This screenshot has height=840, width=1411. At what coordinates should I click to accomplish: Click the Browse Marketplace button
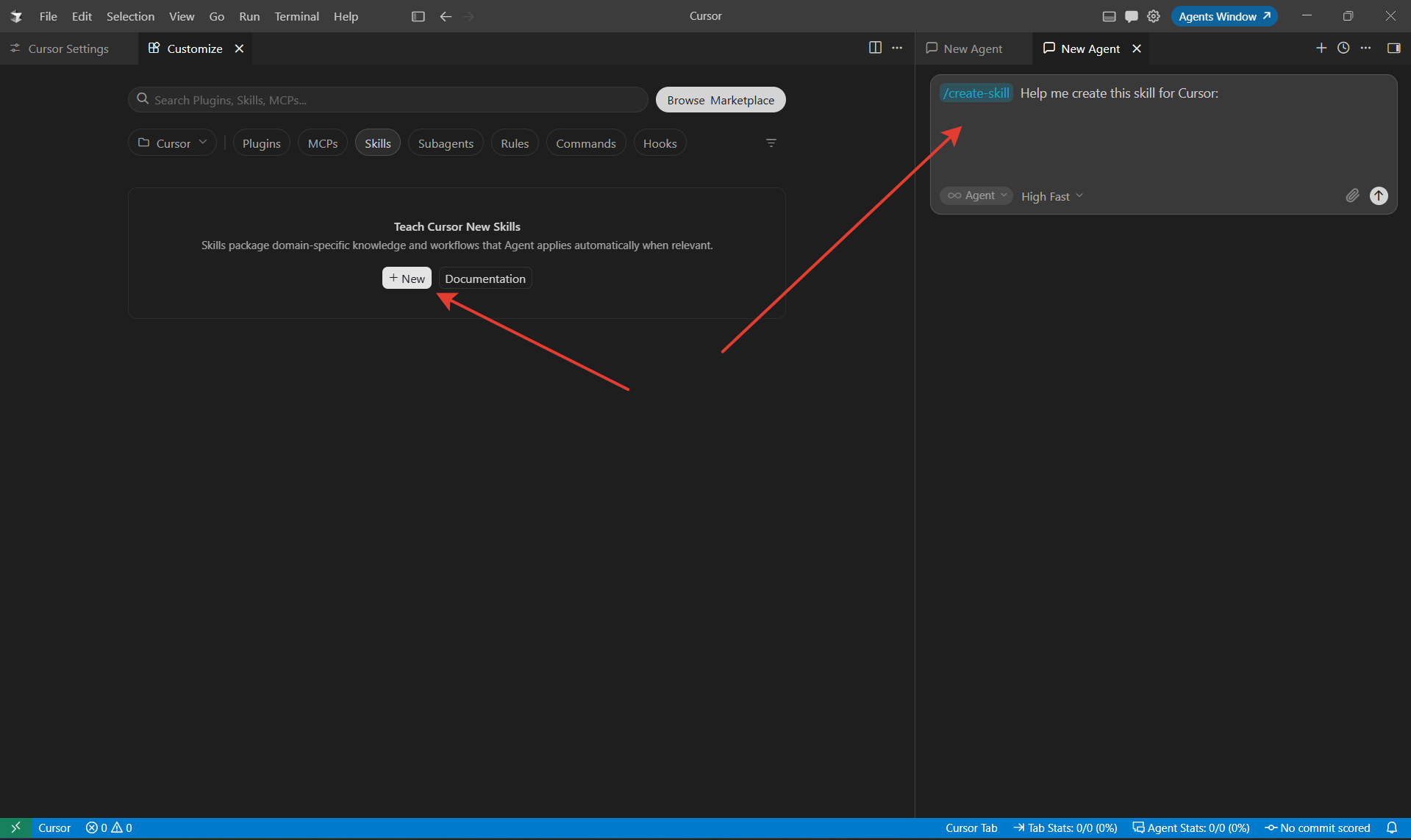click(721, 100)
